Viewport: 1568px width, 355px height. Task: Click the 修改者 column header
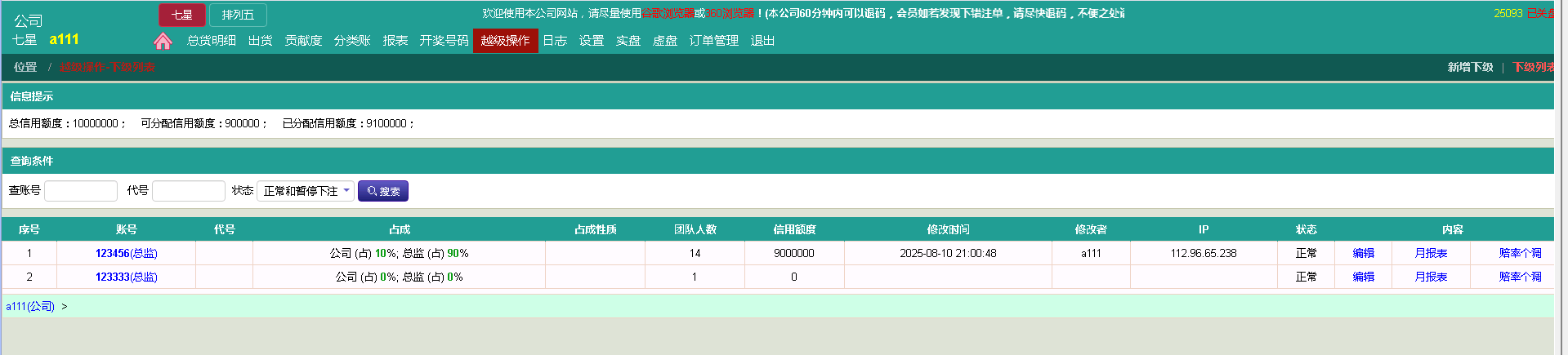coord(1092,229)
